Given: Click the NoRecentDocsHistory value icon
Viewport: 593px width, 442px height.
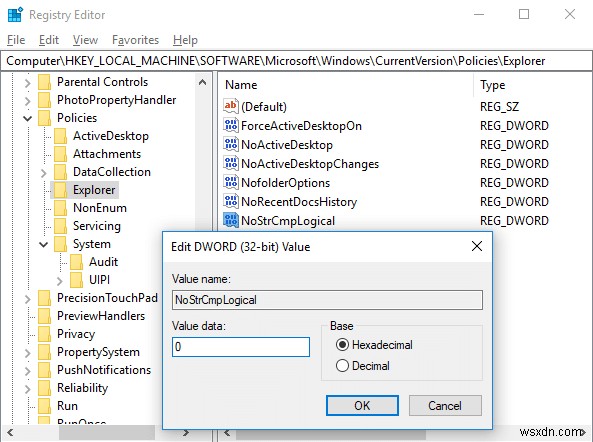Looking at the screenshot, I should coord(231,201).
